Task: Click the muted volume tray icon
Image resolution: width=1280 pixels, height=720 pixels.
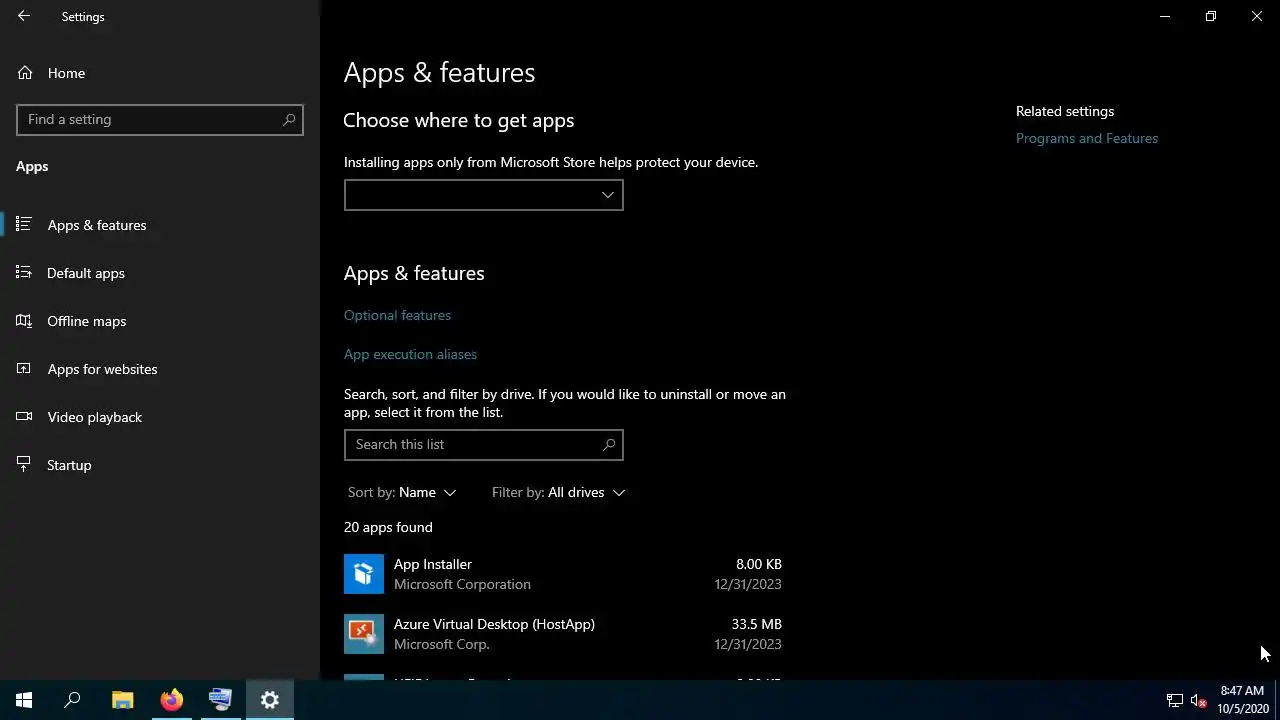Action: tap(1199, 701)
